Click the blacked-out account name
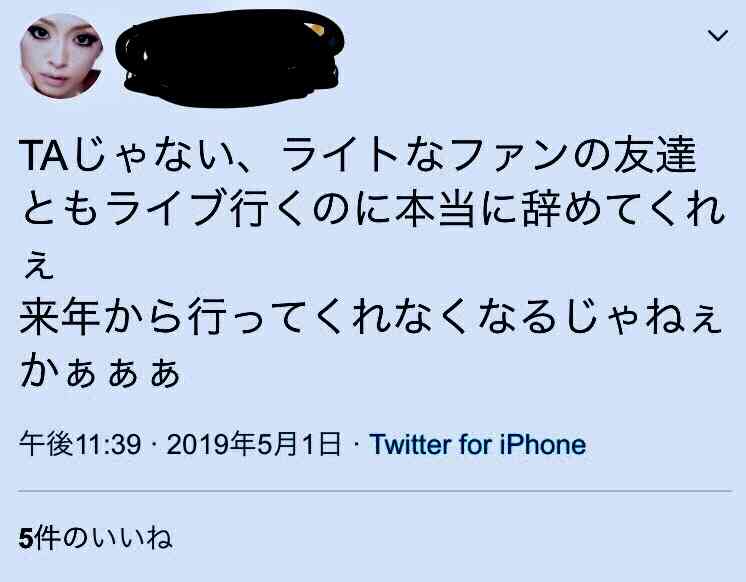 229,58
